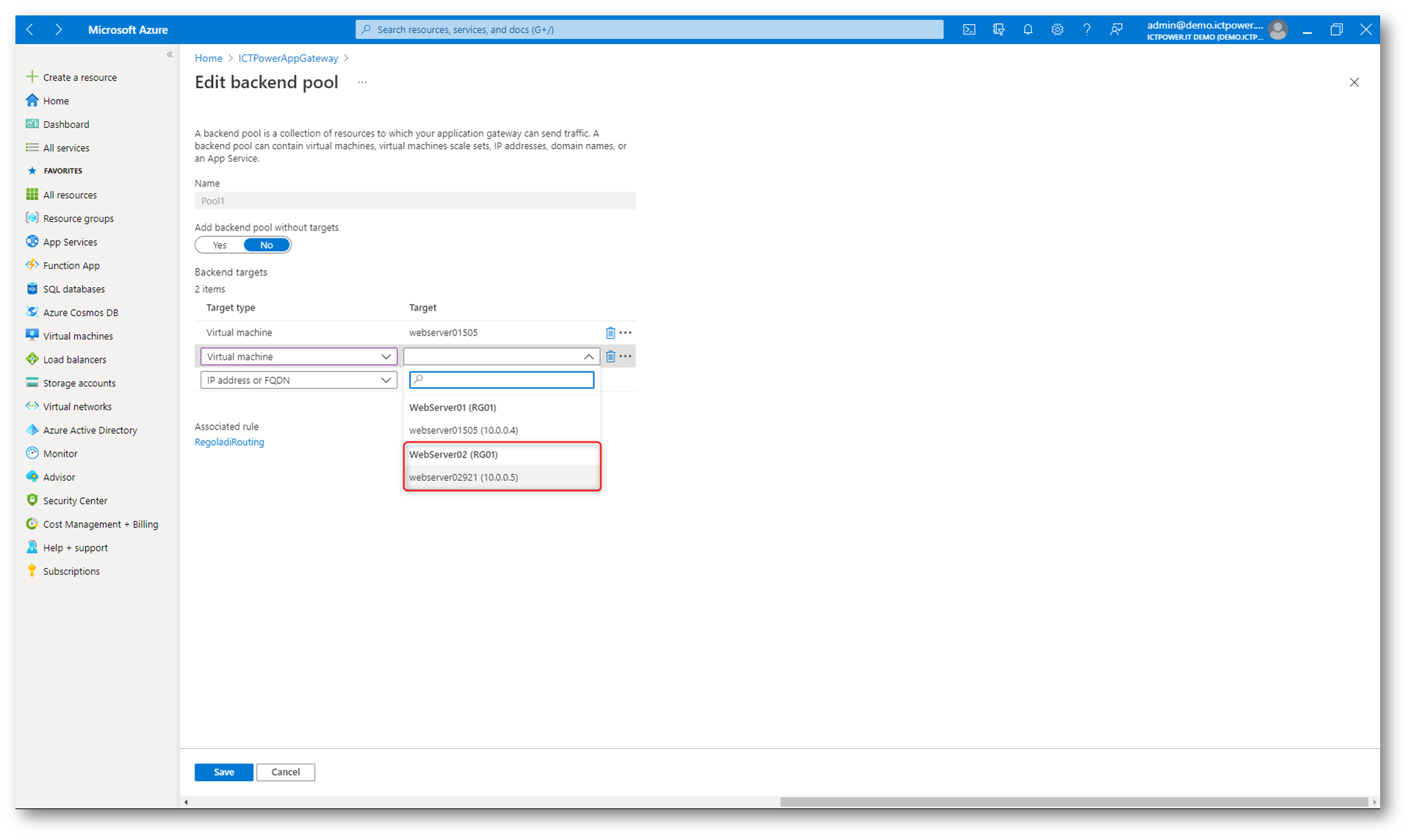Click the Azure Active Directory icon
The image size is (1411, 840).
pyautogui.click(x=32, y=430)
